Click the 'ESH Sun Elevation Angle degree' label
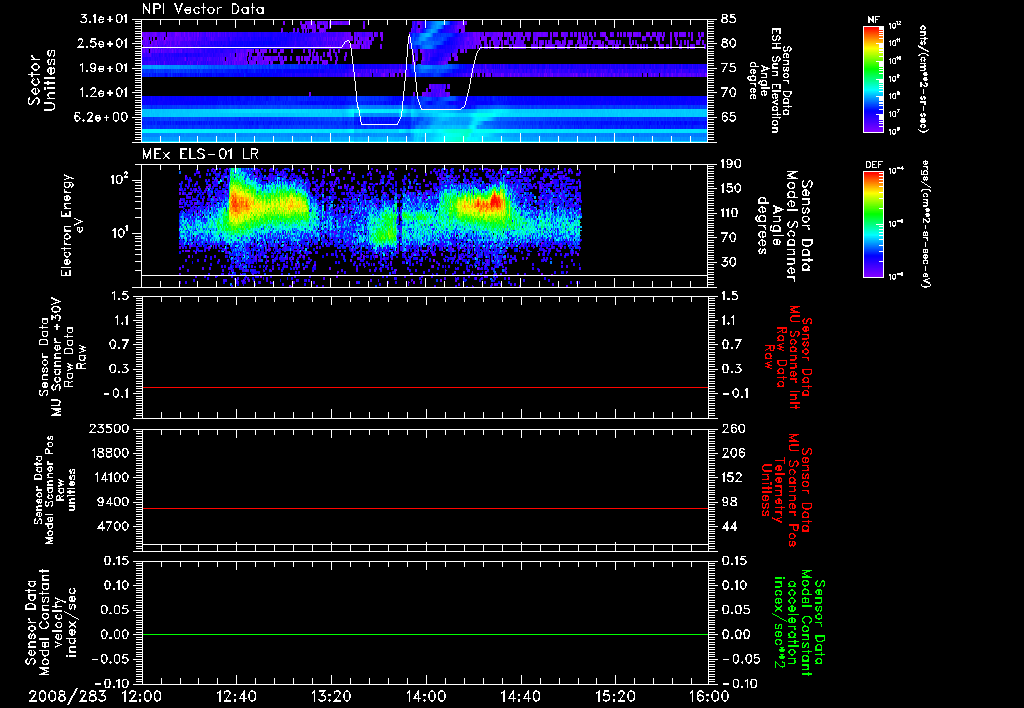Image resolution: width=1024 pixels, height=708 pixels. tap(770, 80)
